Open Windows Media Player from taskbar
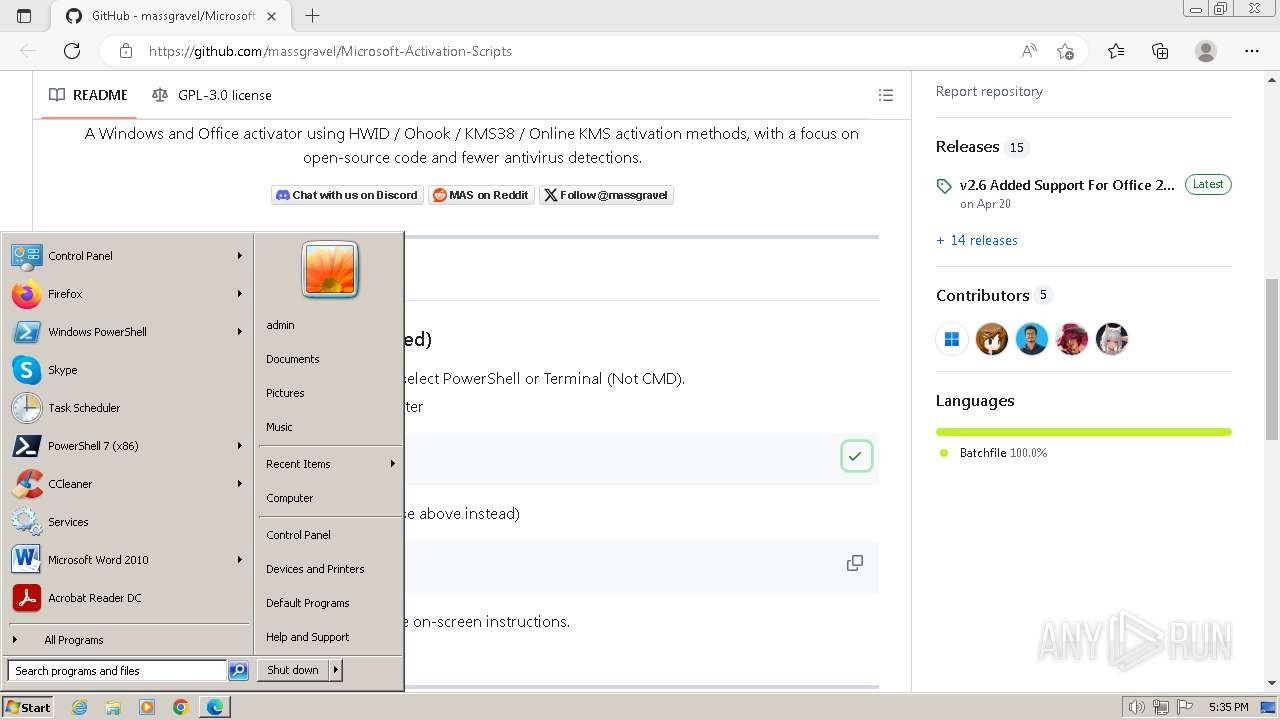This screenshot has height=720, width=1280. click(x=147, y=707)
